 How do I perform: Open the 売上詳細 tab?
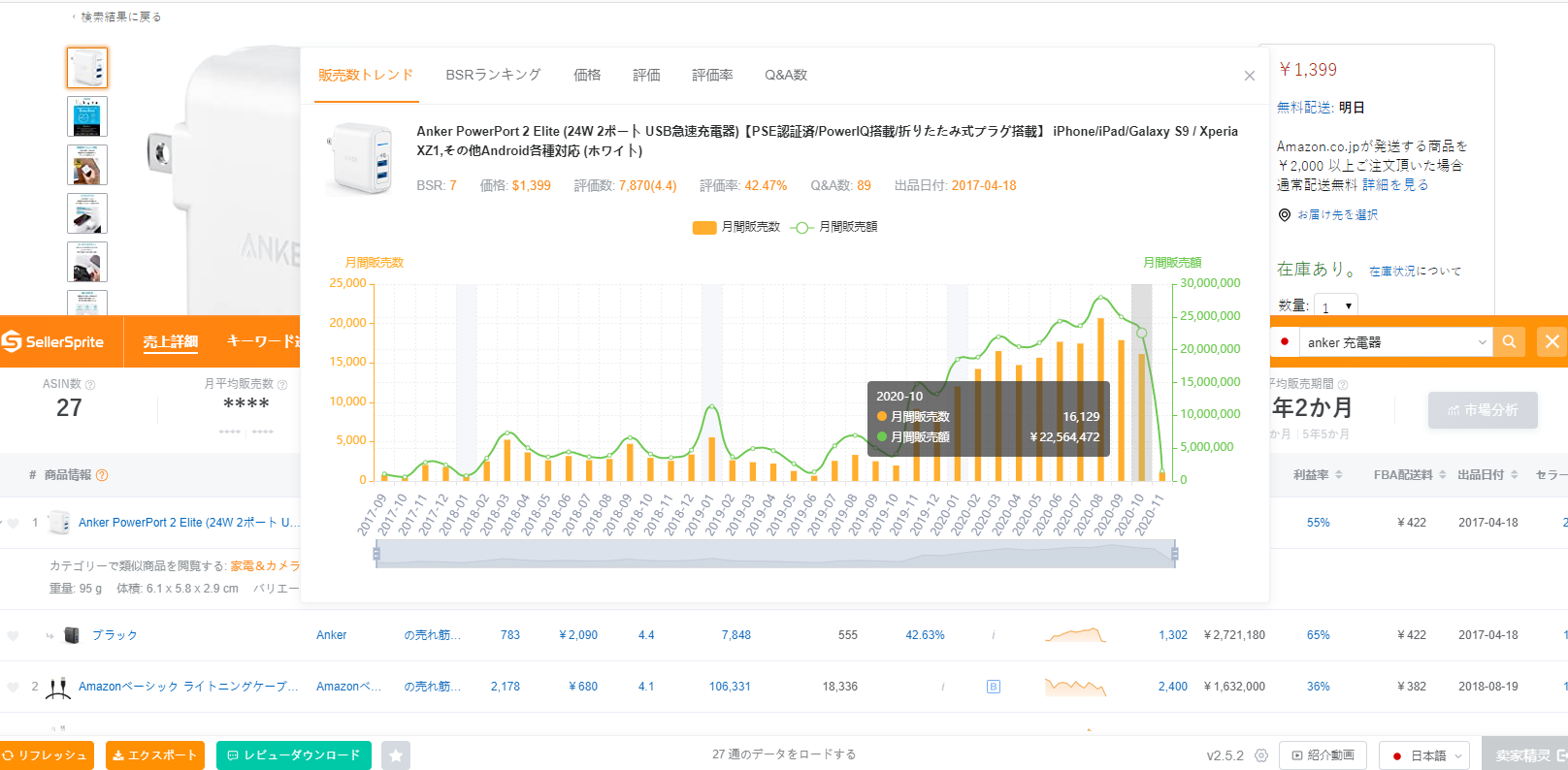click(171, 341)
